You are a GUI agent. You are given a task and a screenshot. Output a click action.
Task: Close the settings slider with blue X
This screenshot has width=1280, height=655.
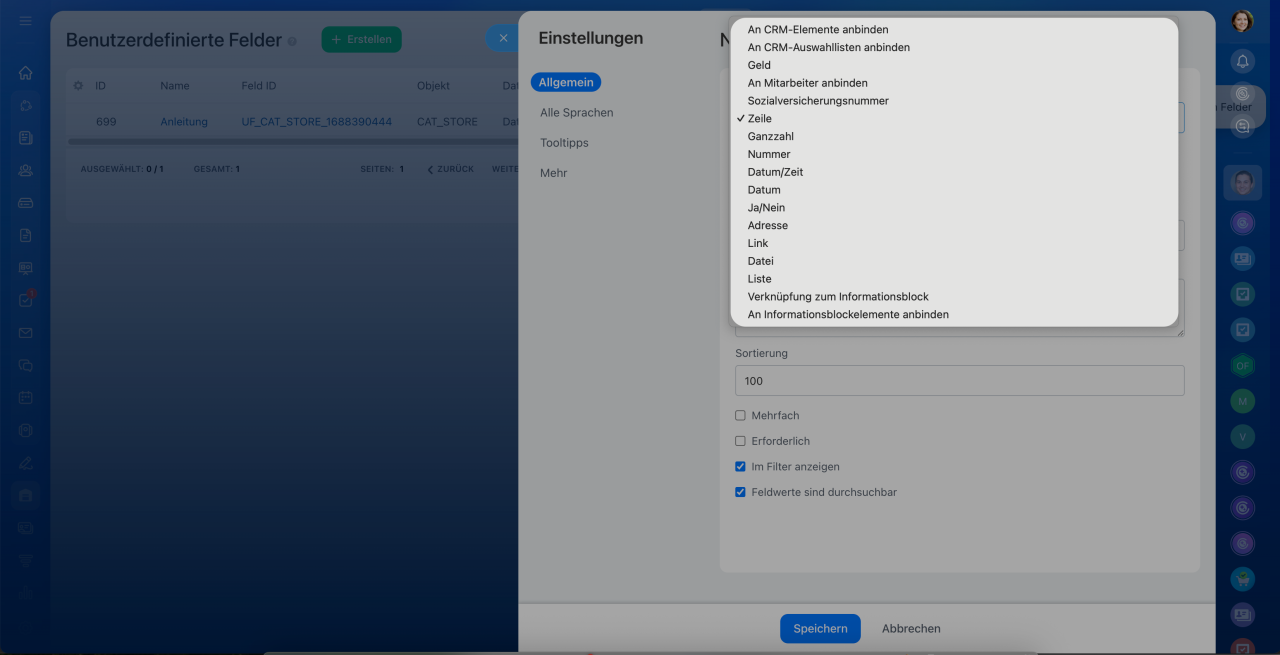(x=503, y=38)
